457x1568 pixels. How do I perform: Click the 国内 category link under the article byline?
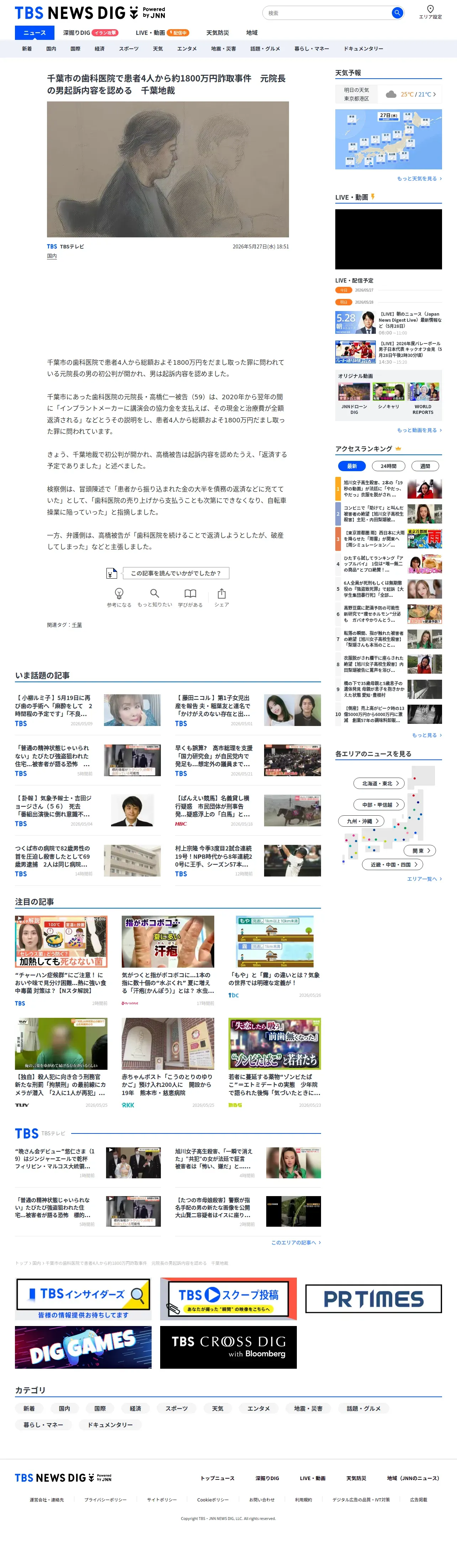pyautogui.click(x=52, y=256)
